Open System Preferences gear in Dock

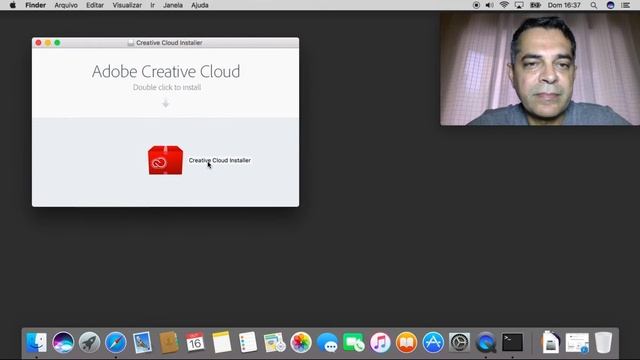point(460,342)
